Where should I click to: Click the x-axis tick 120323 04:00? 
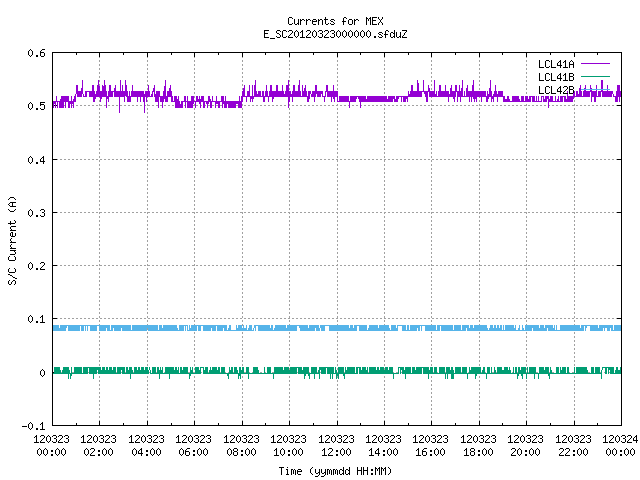pyautogui.click(x=146, y=445)
